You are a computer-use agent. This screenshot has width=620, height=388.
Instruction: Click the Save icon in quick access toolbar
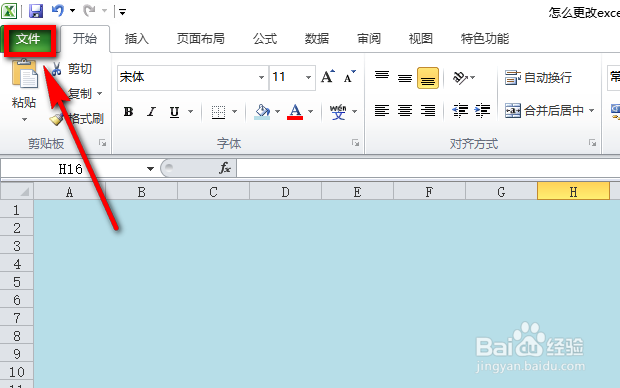(36, 11)
